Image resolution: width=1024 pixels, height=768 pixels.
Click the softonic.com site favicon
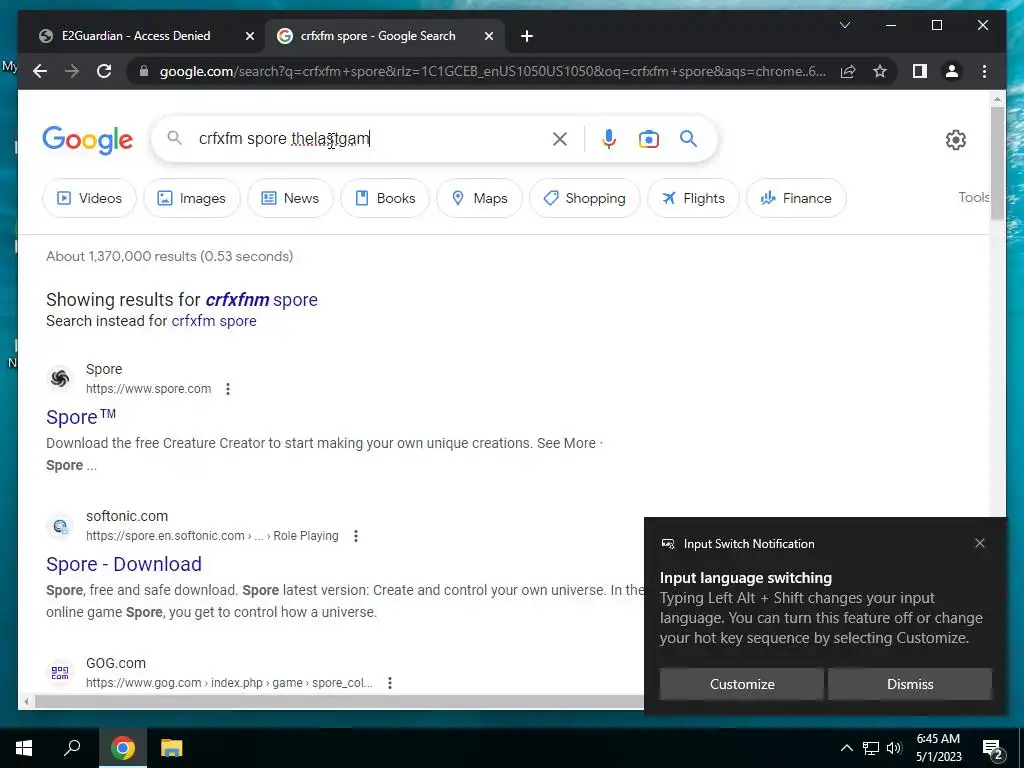point(60,526)
